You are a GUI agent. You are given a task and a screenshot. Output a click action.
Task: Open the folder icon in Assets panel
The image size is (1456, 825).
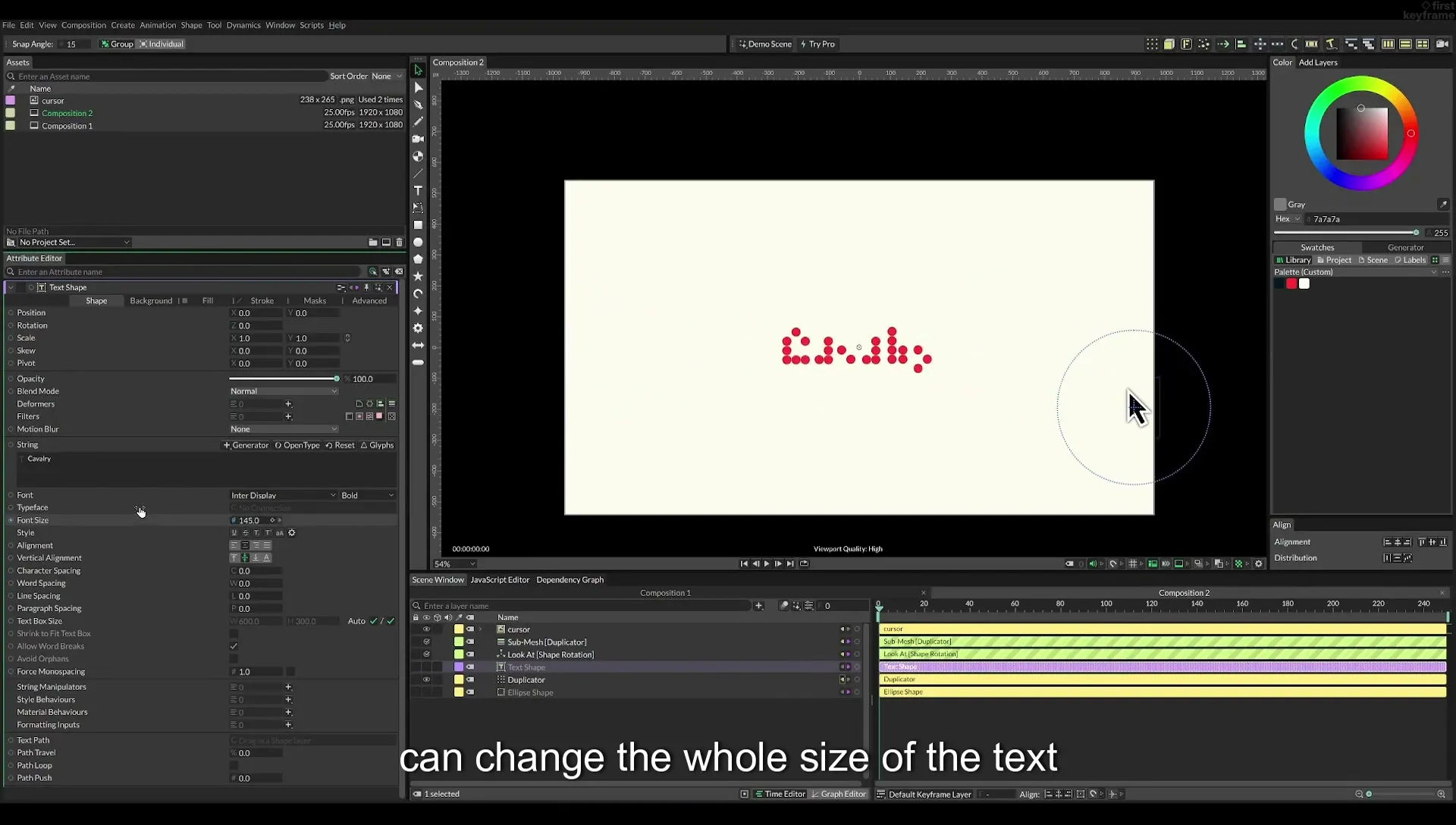click(x=373, y=242)
